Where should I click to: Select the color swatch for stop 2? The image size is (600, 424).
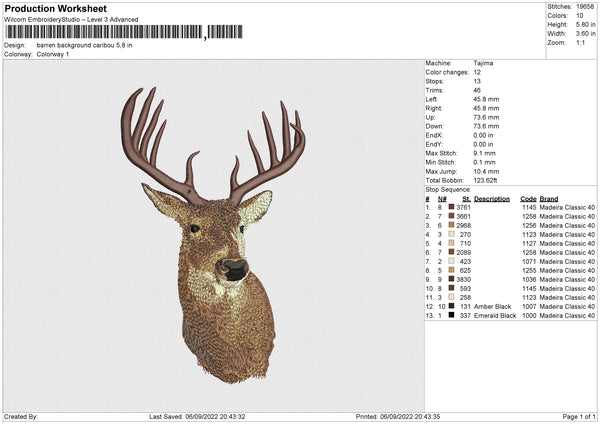(452, 216)
